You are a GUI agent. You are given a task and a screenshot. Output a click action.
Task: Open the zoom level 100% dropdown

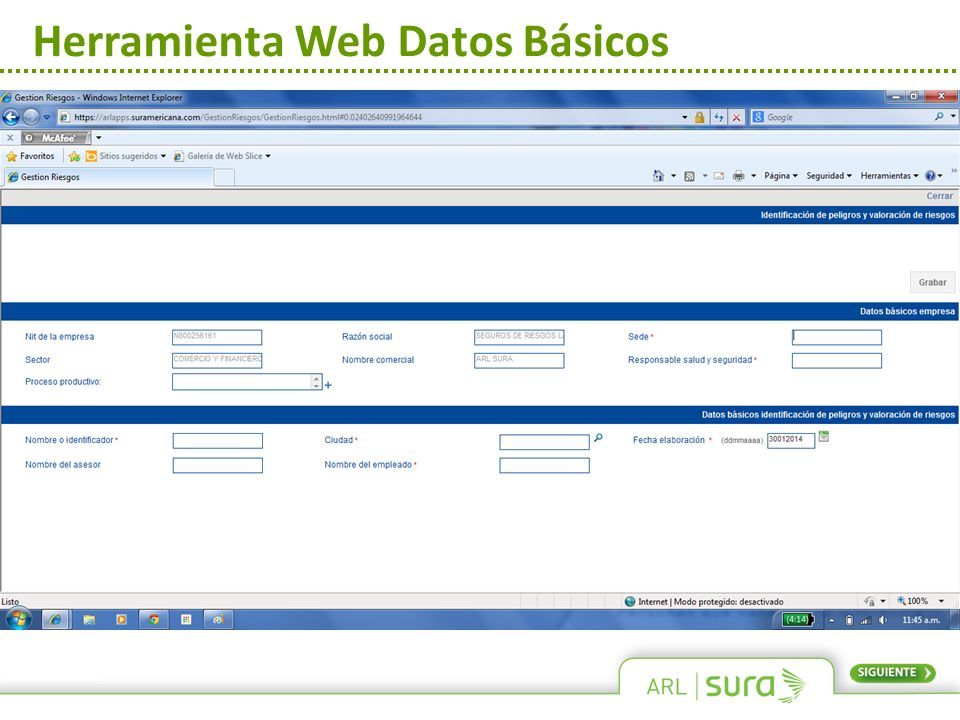(x=942, y=601)
